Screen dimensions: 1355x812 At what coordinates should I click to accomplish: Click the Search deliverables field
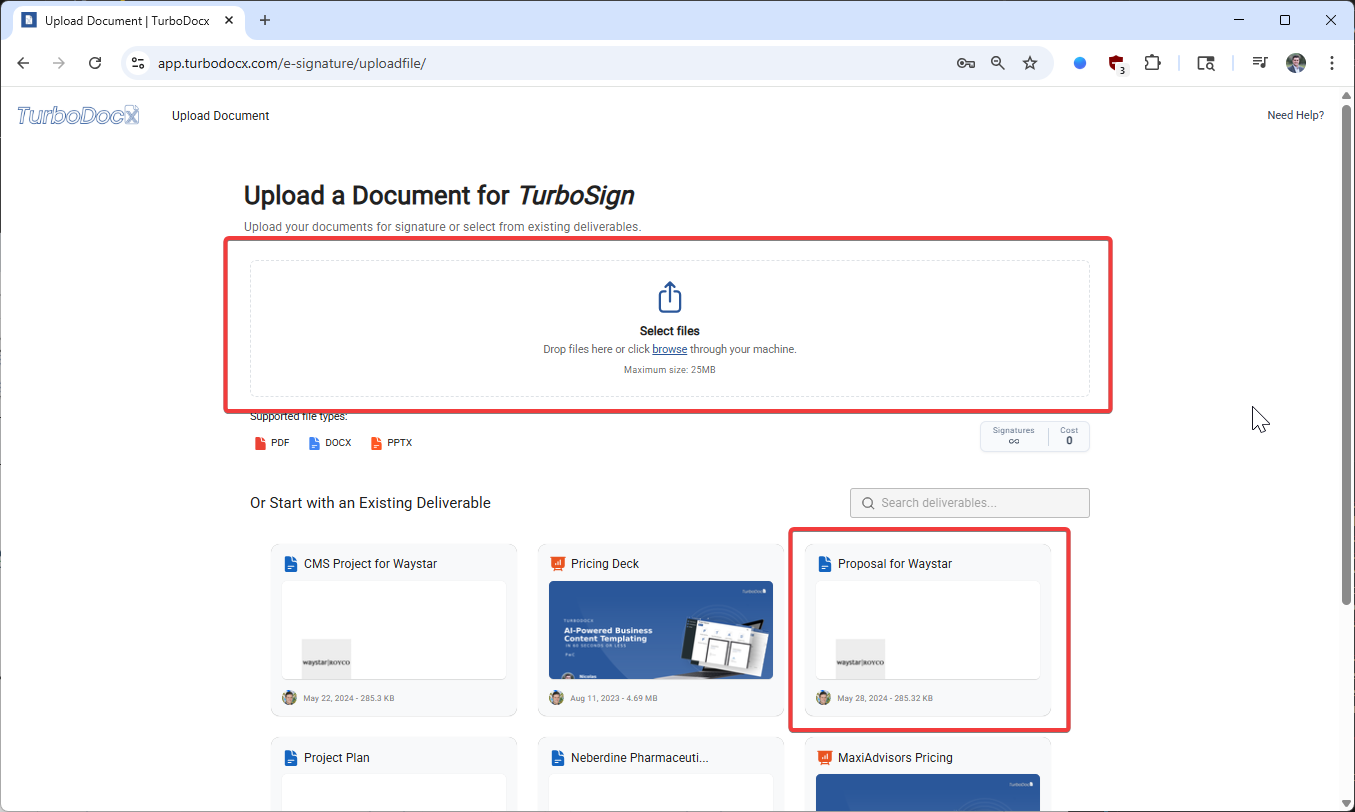(x=969, y=503)
